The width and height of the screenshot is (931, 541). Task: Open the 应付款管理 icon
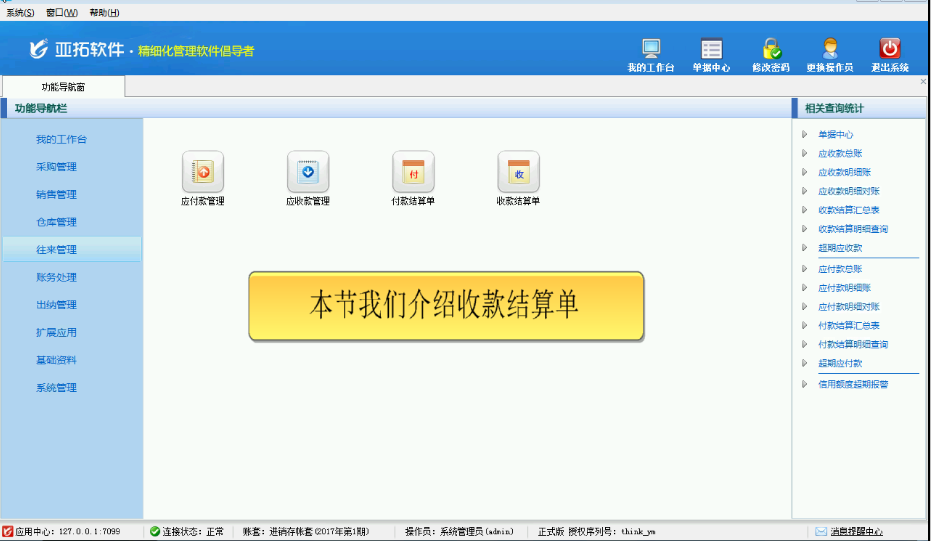(x=202, y=173)
